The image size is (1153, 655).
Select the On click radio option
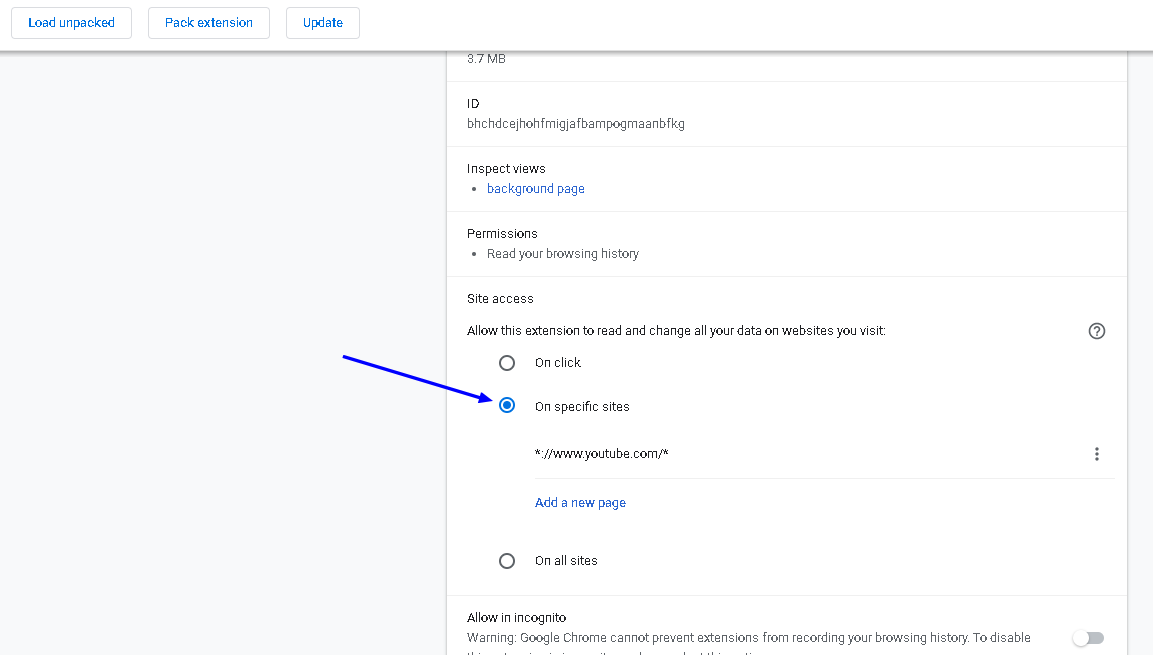(x=507, y=363)
